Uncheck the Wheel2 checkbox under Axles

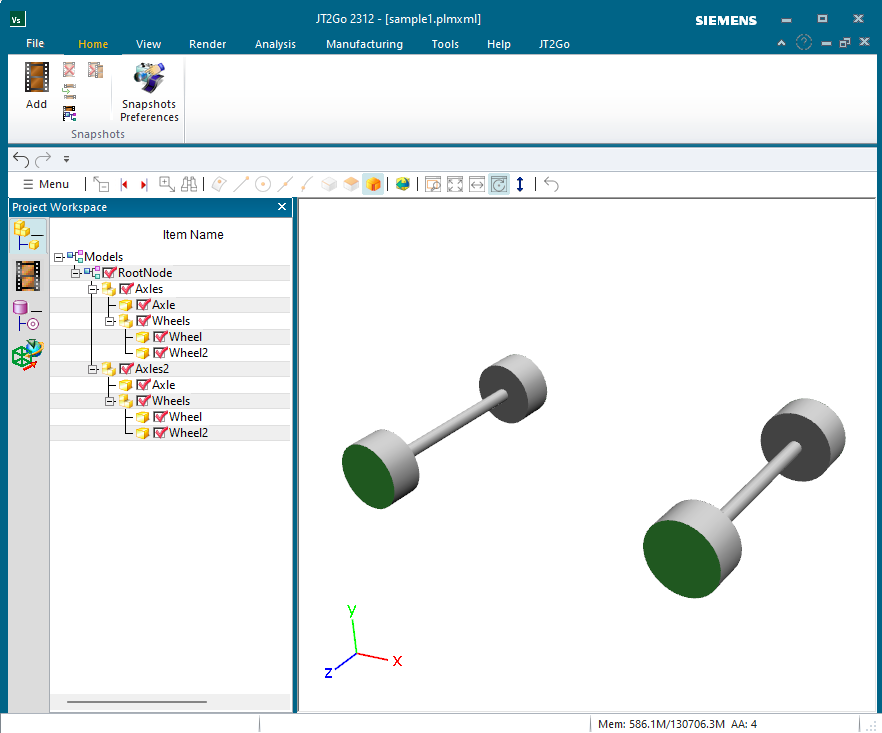pos(160,353)
